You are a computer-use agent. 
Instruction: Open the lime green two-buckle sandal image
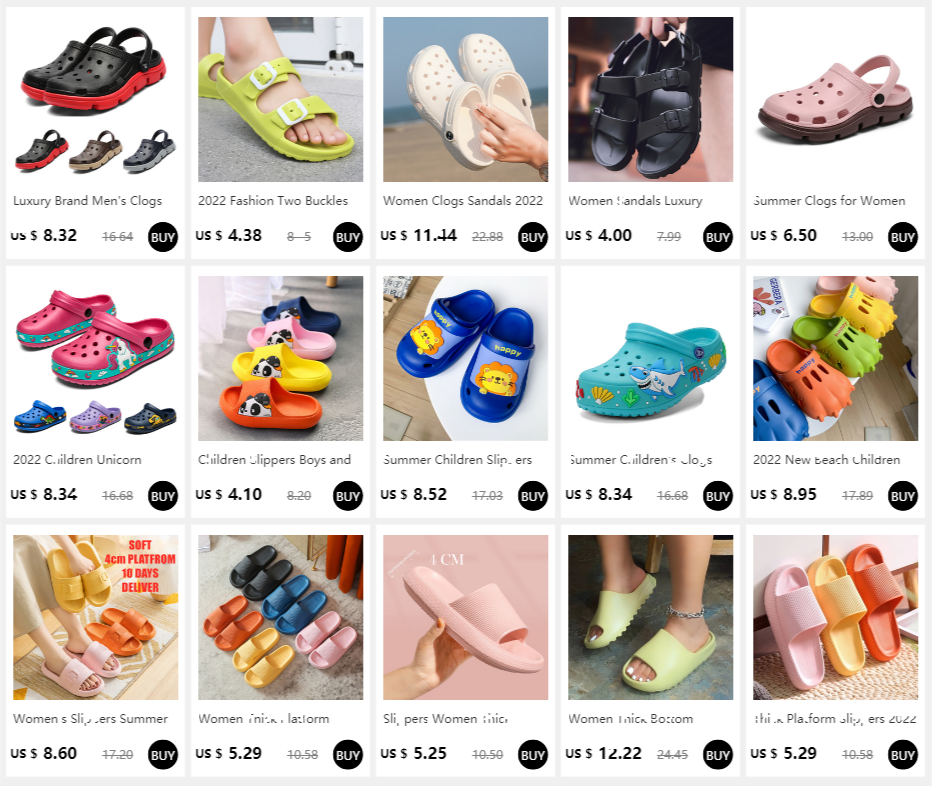[281, 99]
